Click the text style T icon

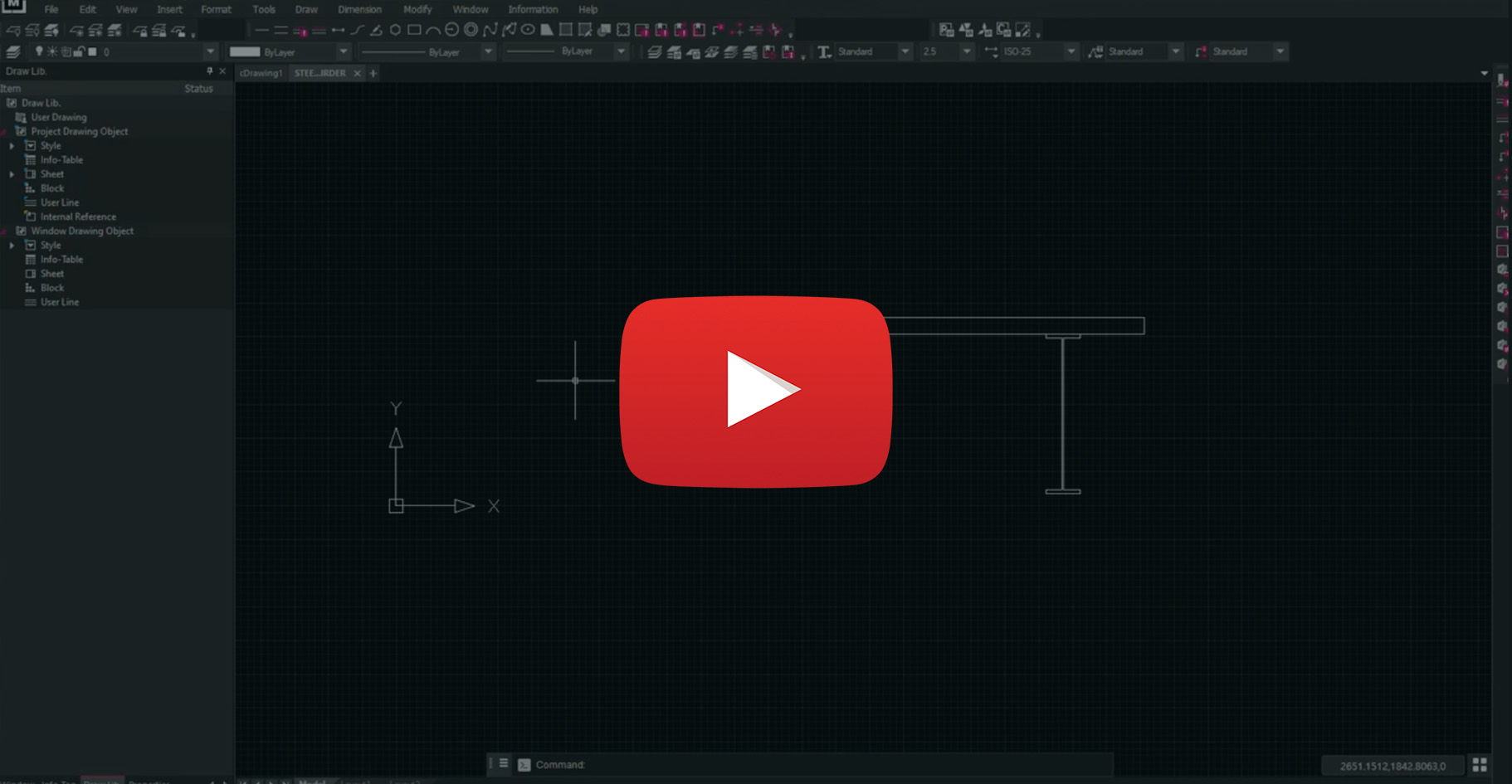pyautogui.click(x=823, y=51)
